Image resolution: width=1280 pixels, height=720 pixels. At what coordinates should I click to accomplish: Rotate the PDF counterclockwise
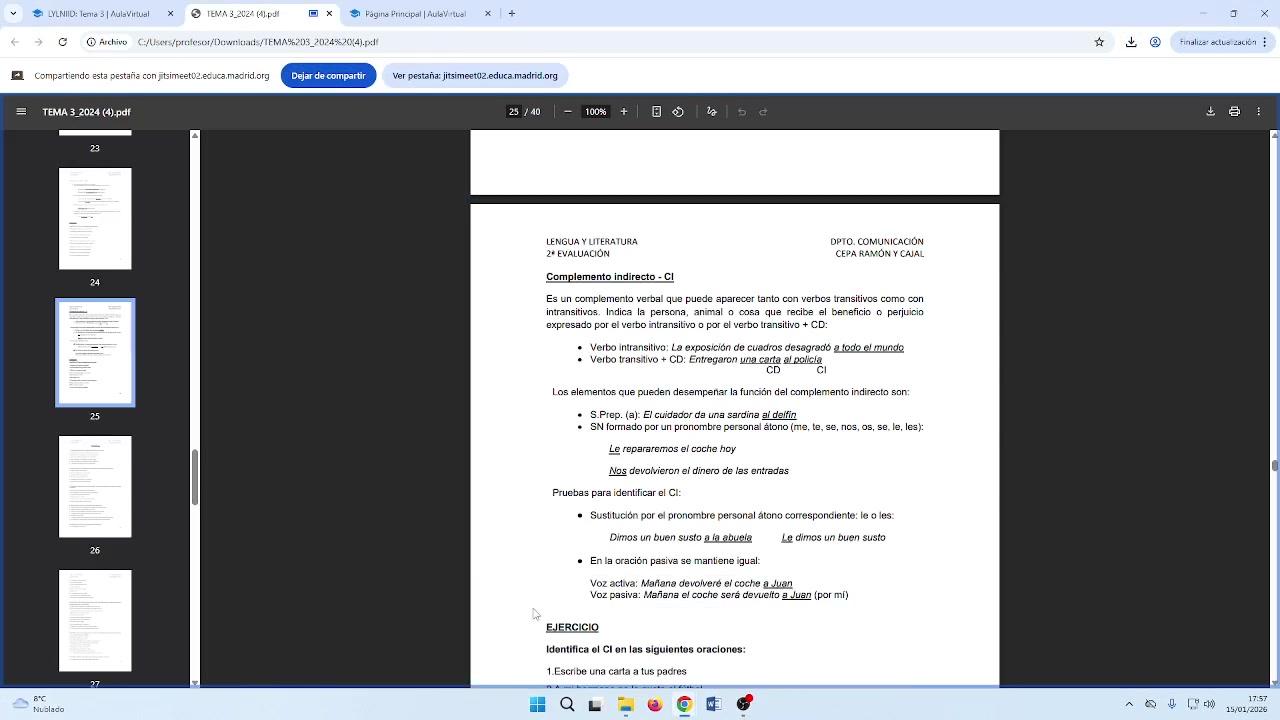(678, 112)
